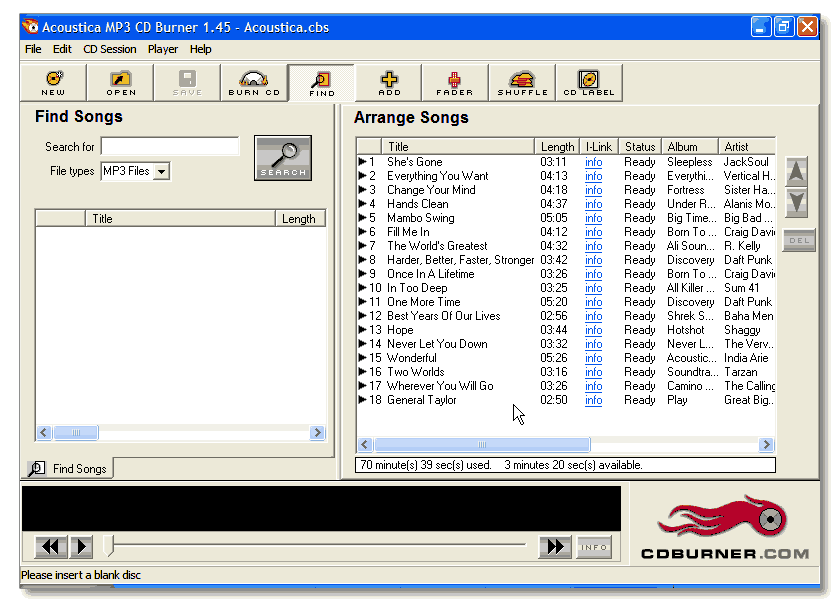Click the rewind playback button
Viewport: 840px width, 603px height.
[x=51, y=546]
